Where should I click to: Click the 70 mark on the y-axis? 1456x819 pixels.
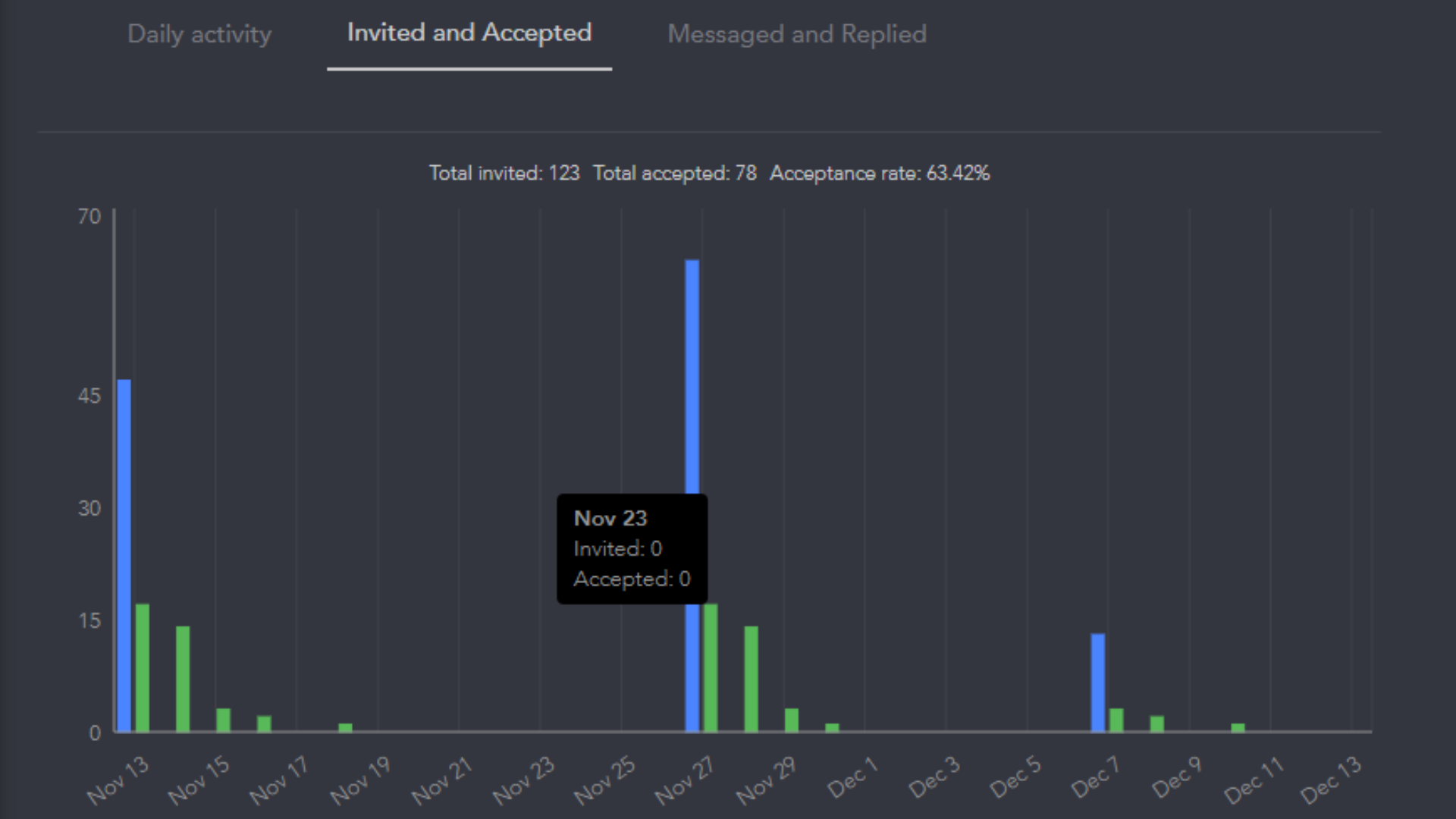(x=89, y=216)
